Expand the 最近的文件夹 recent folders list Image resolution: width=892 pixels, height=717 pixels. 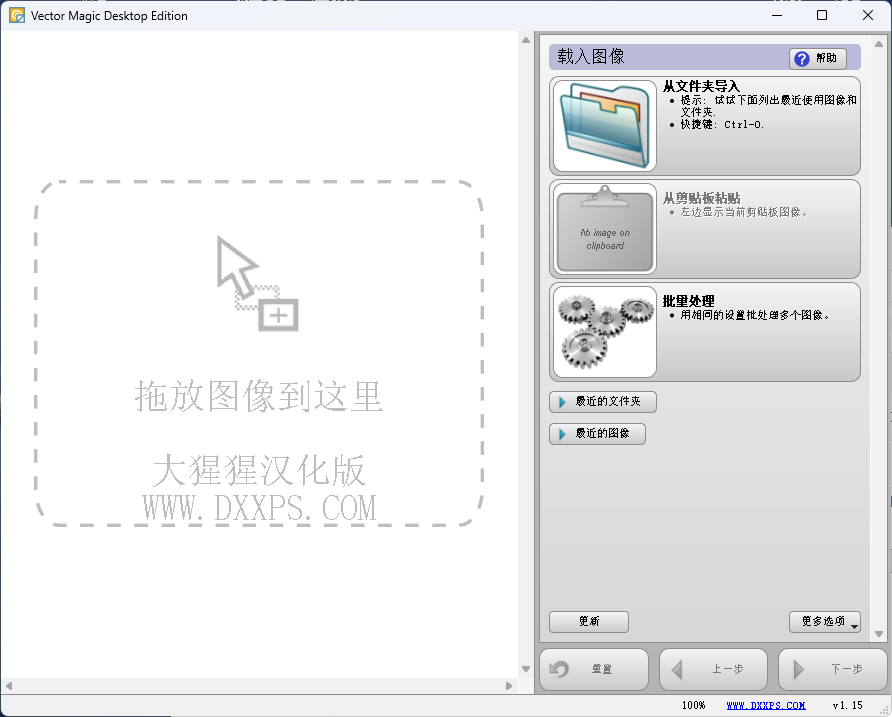point(603,402)
